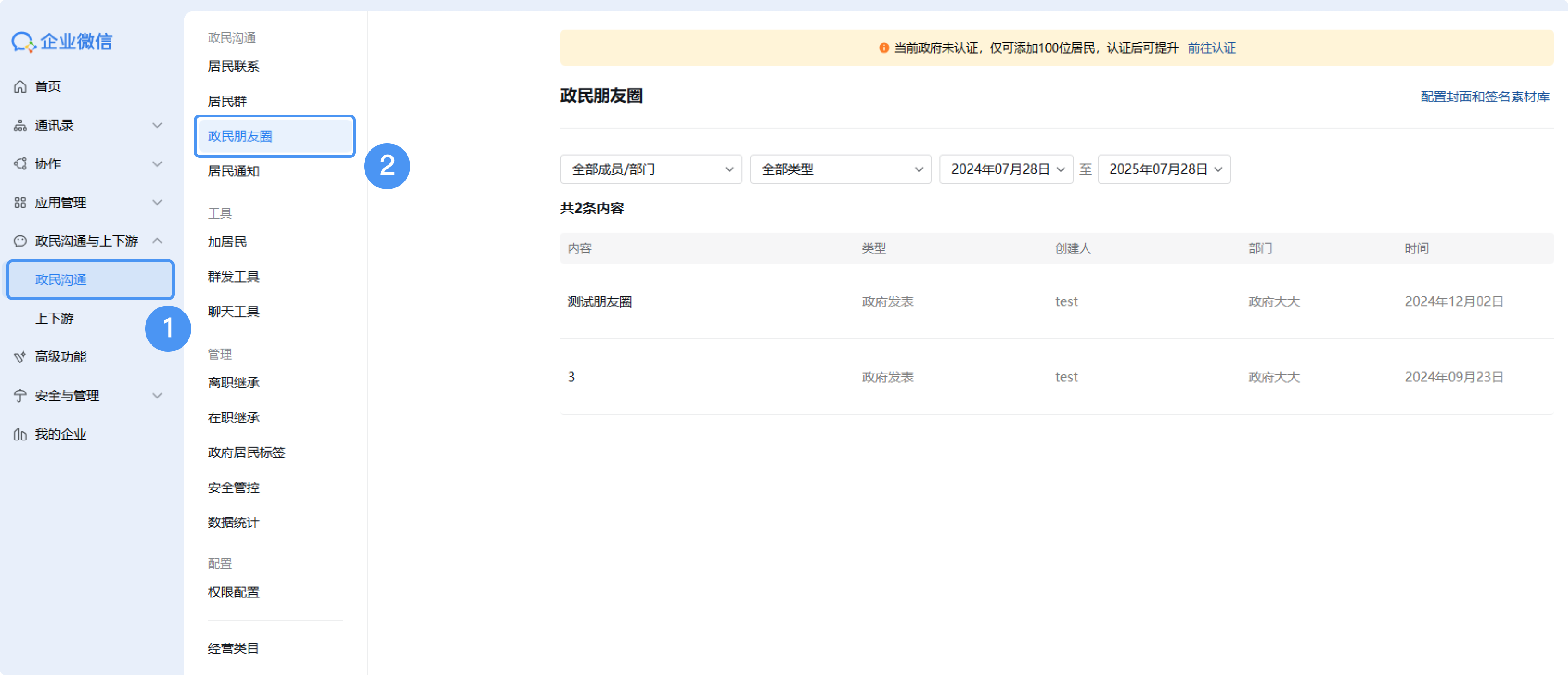Image resolution: width=1568 pixels, height=675 pixels.
Task: Click the home icon beside 首页
Action: pos(20,87)
